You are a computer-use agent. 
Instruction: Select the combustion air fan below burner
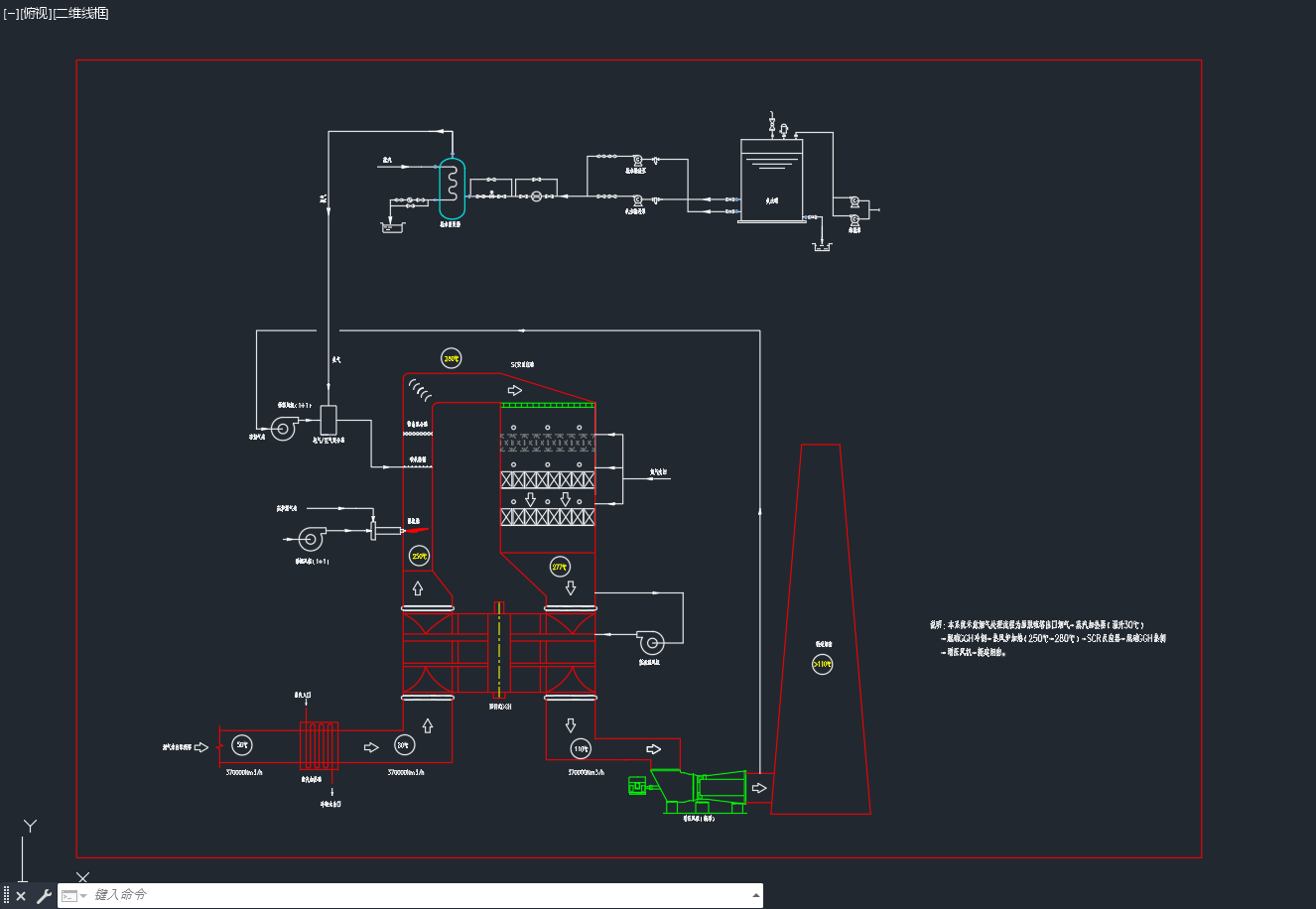click(311, 539)
